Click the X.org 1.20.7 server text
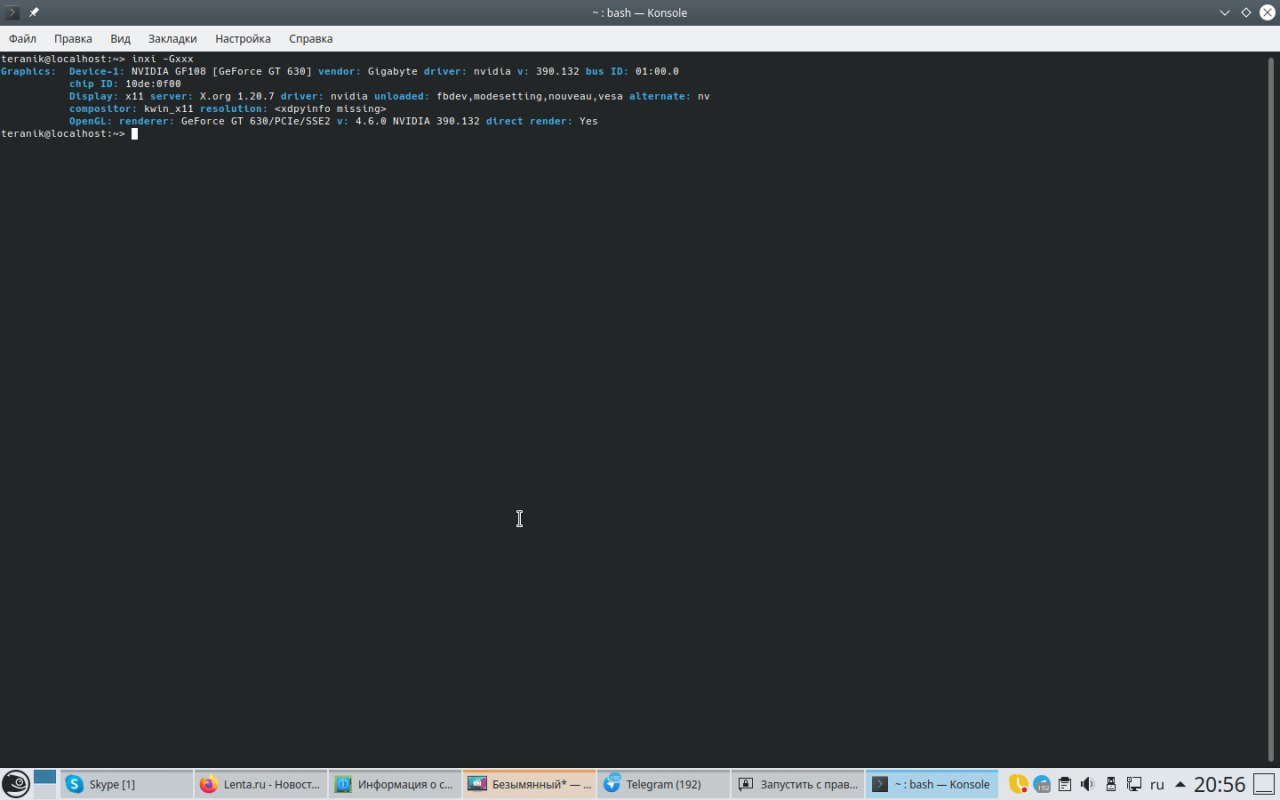This screenshot has width=1280, height=800. [237, 96]
